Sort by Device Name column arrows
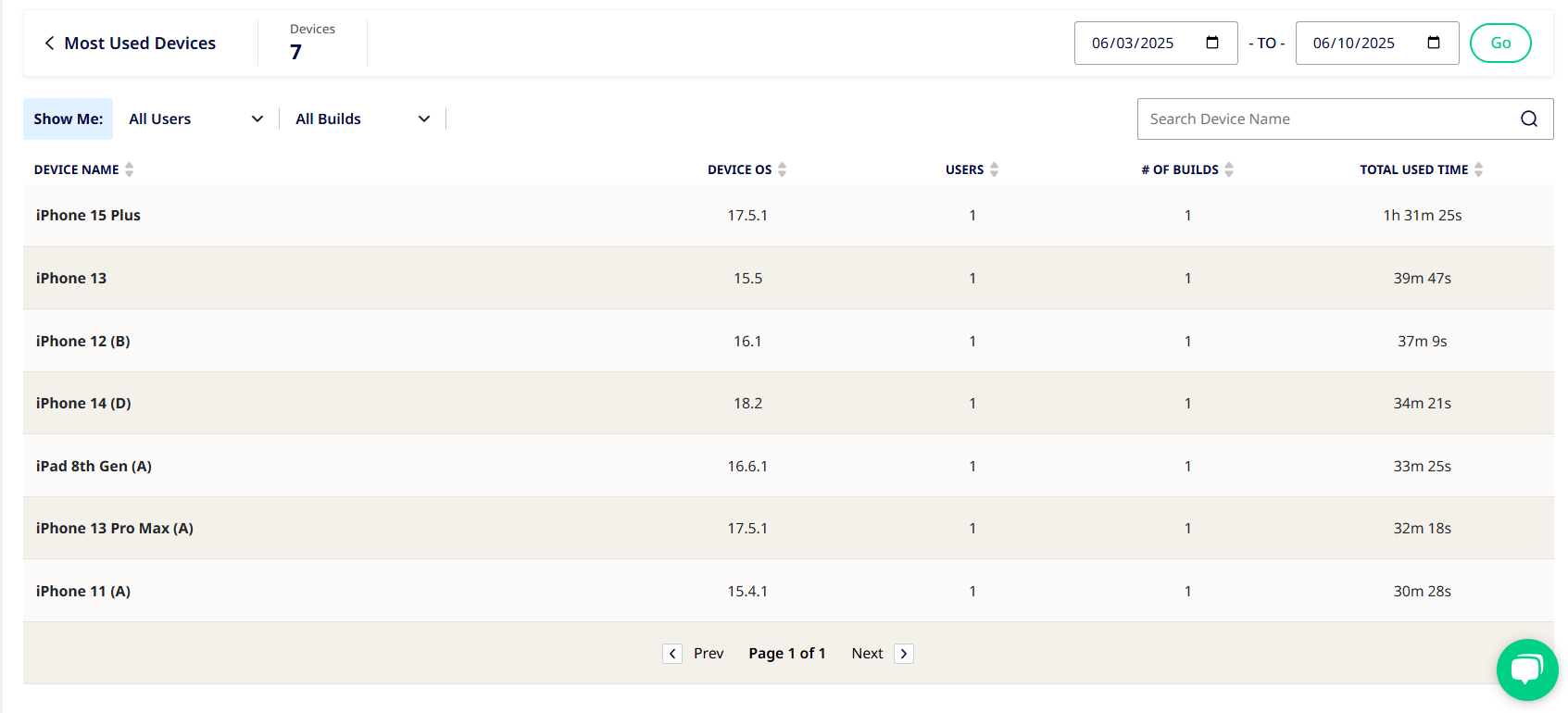 click(x=130, y=169)
